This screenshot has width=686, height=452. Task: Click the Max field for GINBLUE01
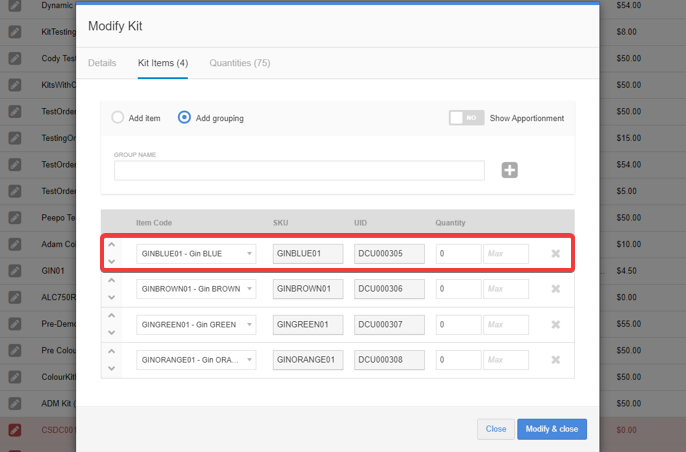tap(506, 254)
